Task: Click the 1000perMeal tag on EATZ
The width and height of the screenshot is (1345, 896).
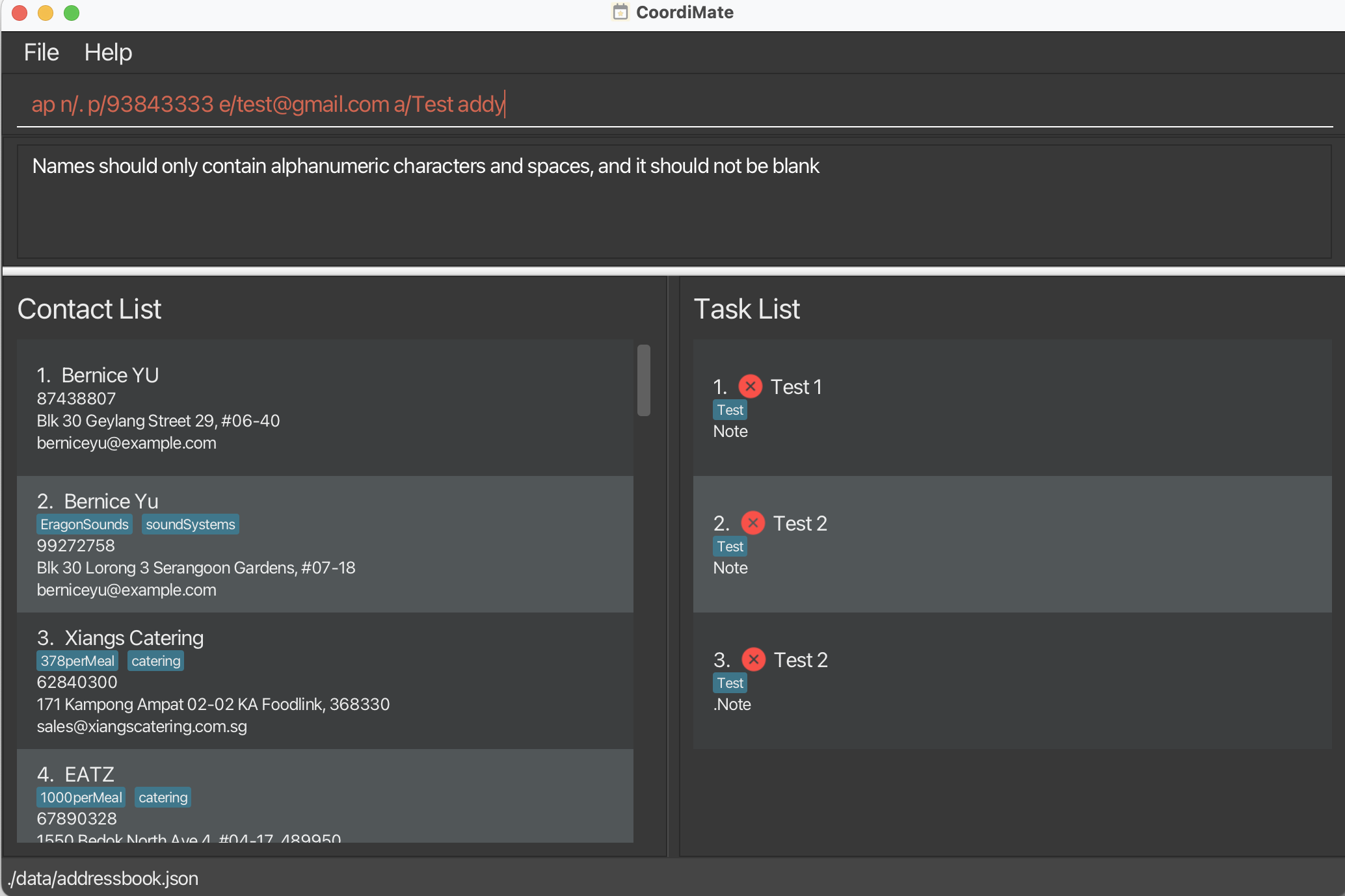Action: (x=81, y=797)
